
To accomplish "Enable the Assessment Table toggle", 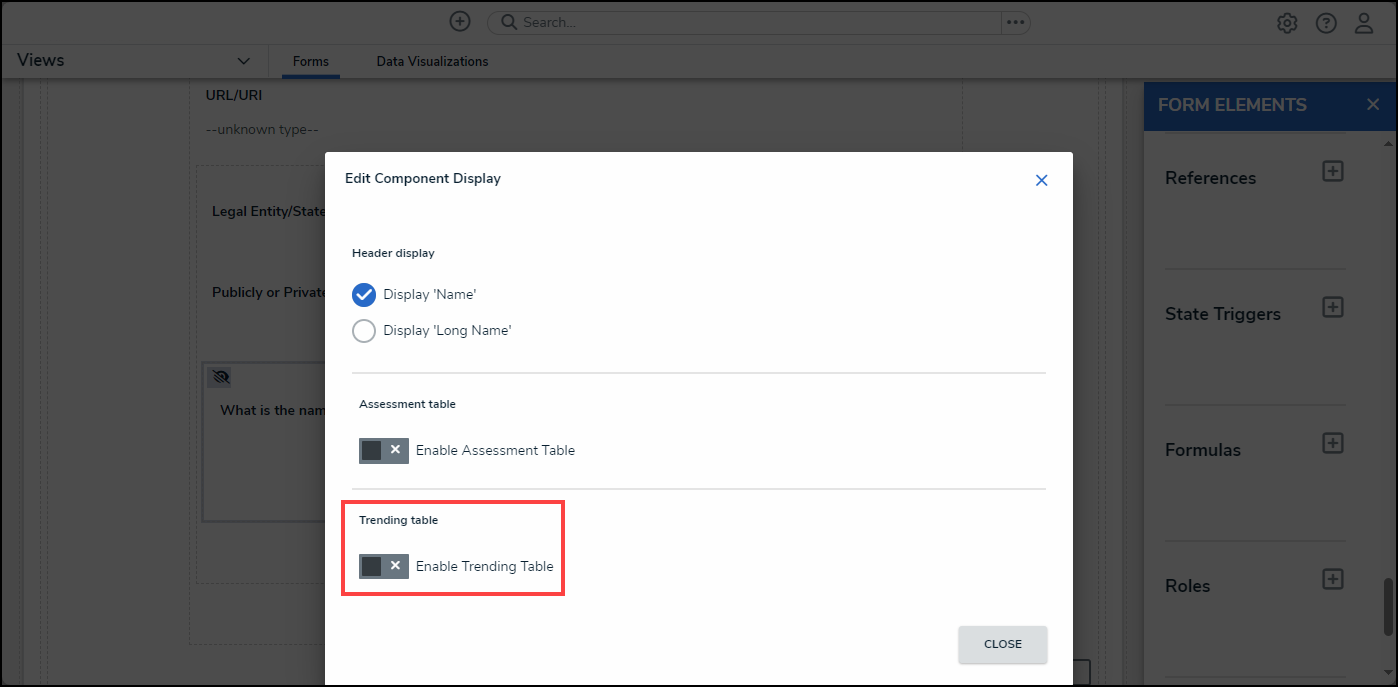I will coord(383,450).
